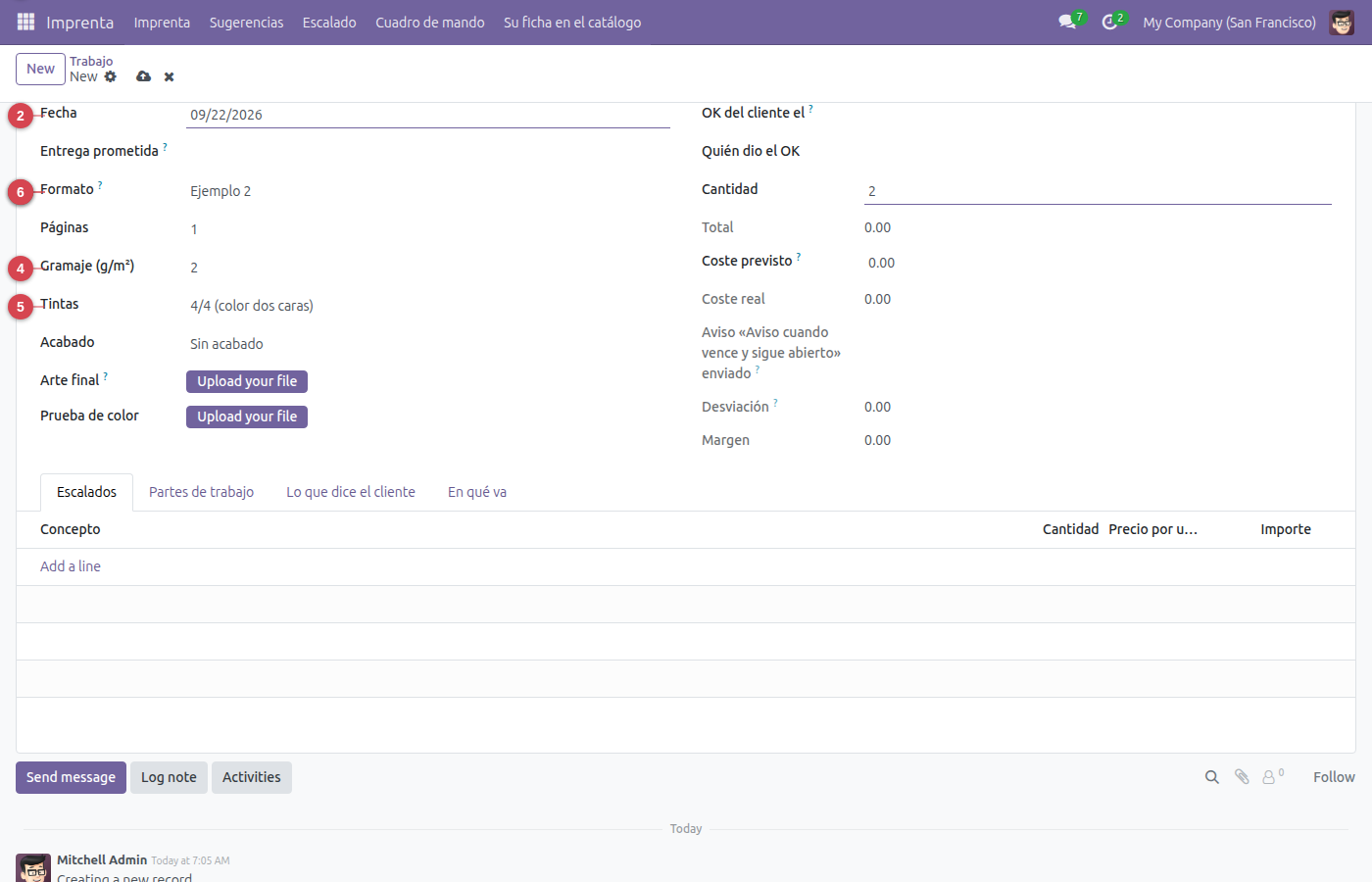Click the Log note button
1372x882 pixels.
[x=169, y=777]
